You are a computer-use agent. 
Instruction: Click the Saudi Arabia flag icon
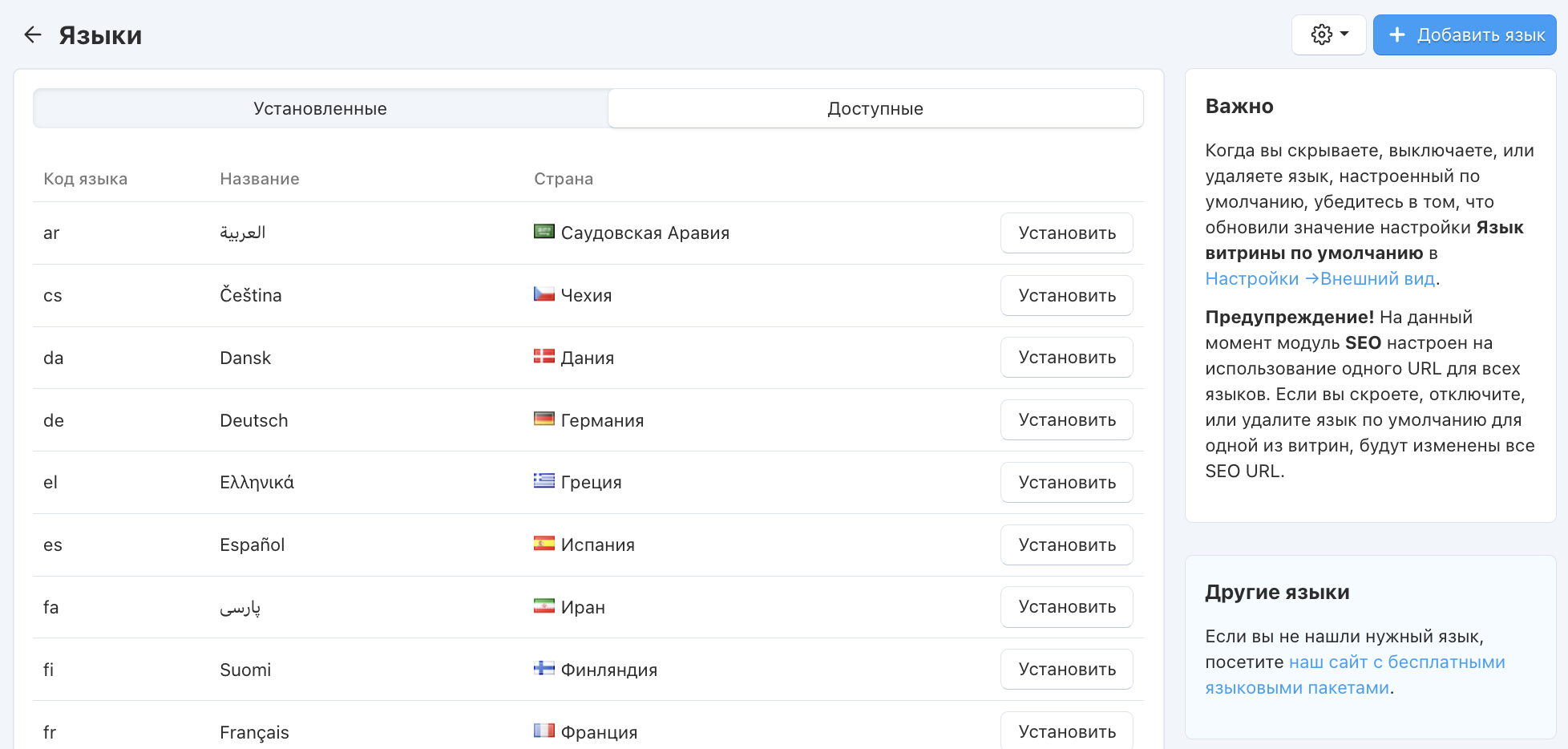[544, 232]
